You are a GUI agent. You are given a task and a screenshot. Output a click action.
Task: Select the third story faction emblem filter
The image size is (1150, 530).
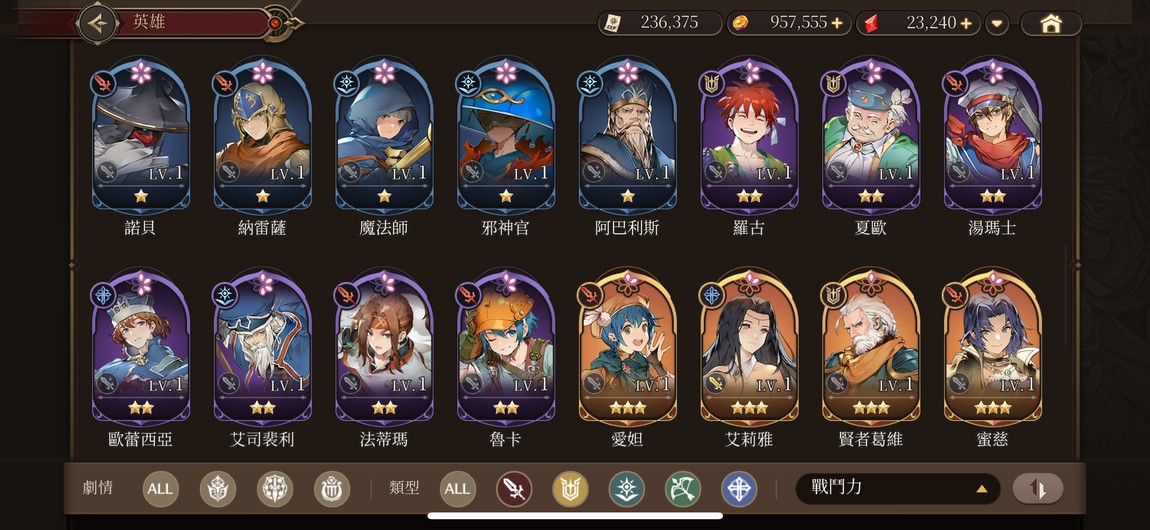click(x=332, y=489)
